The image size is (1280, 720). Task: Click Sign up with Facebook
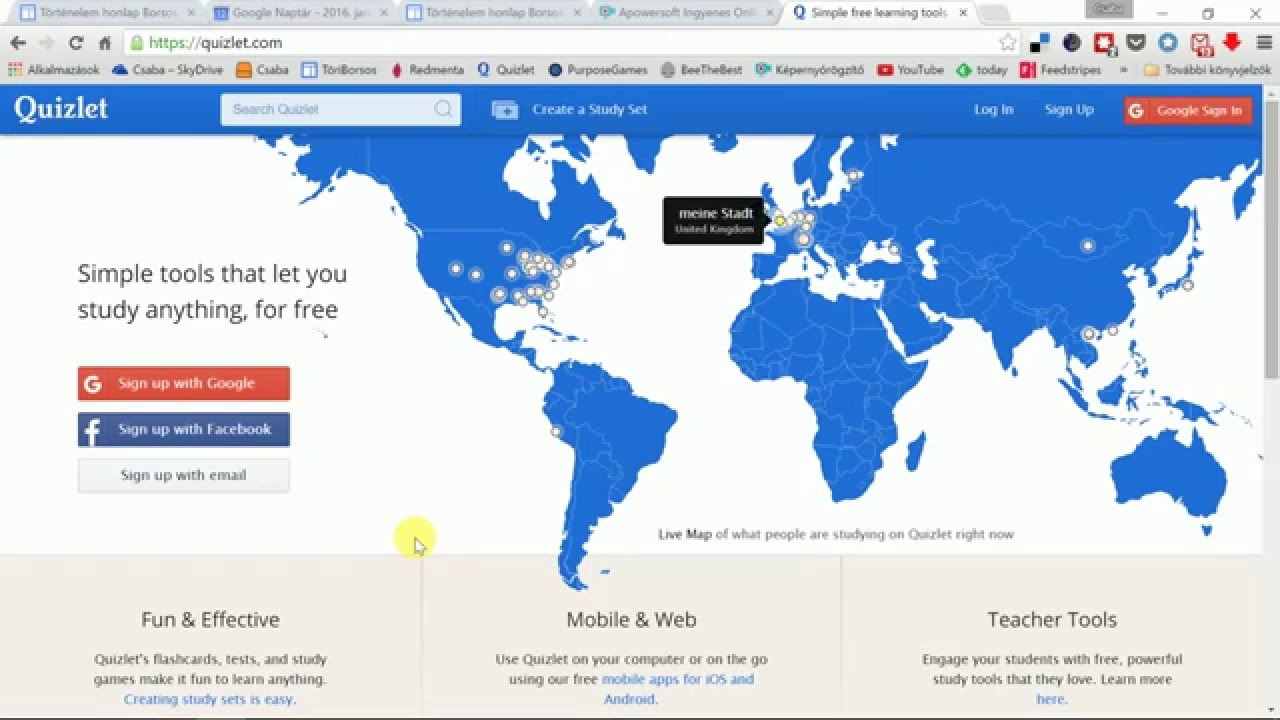pos(184,429)
